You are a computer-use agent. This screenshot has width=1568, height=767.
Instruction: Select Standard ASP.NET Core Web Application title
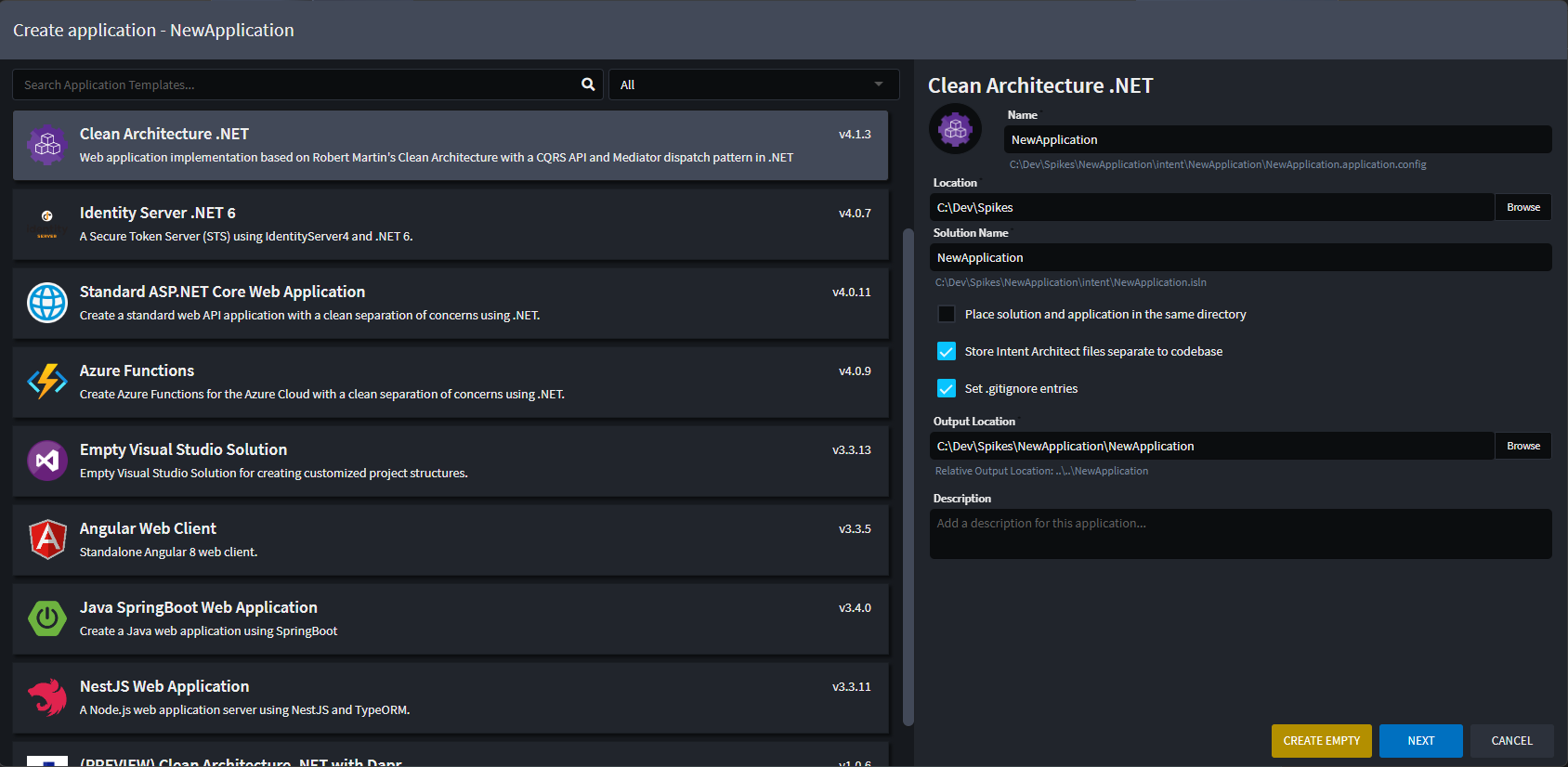[222, 292]
